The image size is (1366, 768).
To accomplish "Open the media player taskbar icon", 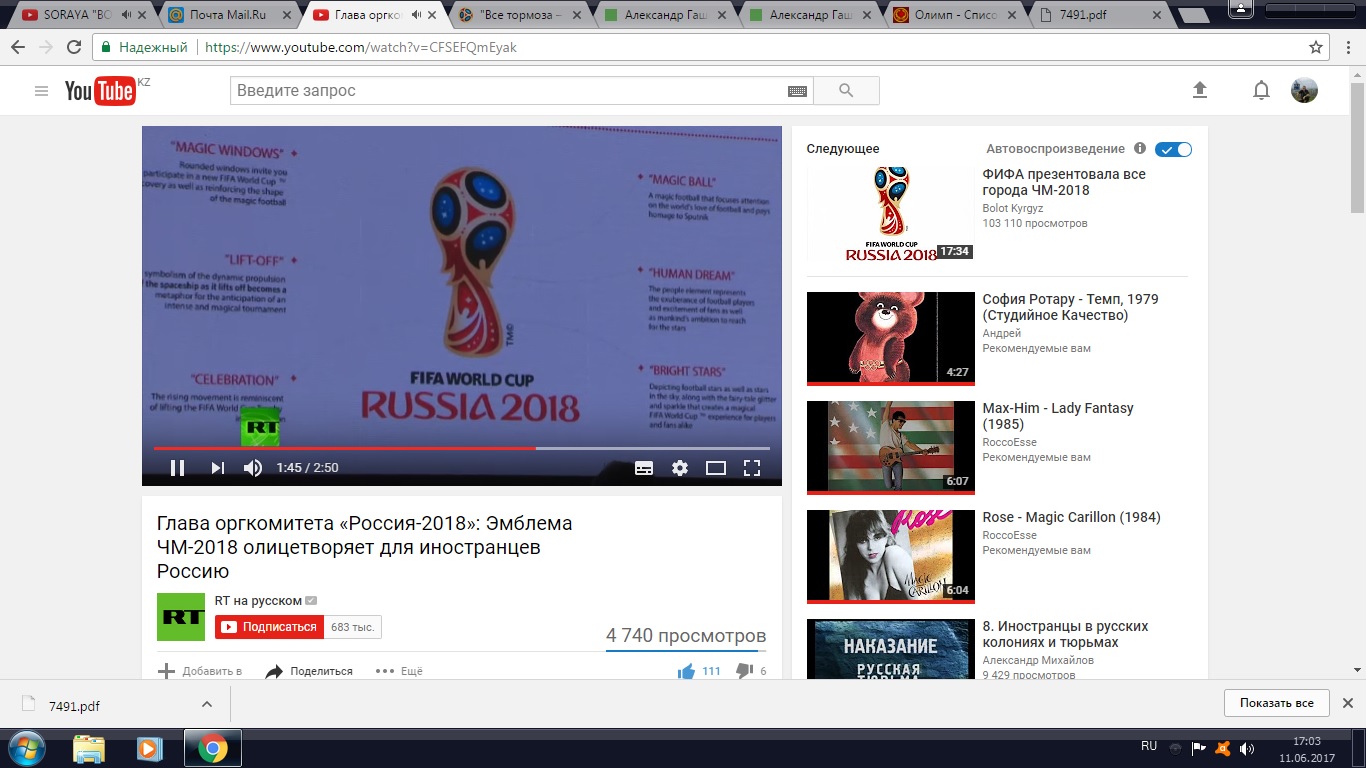I will [149, 748].
